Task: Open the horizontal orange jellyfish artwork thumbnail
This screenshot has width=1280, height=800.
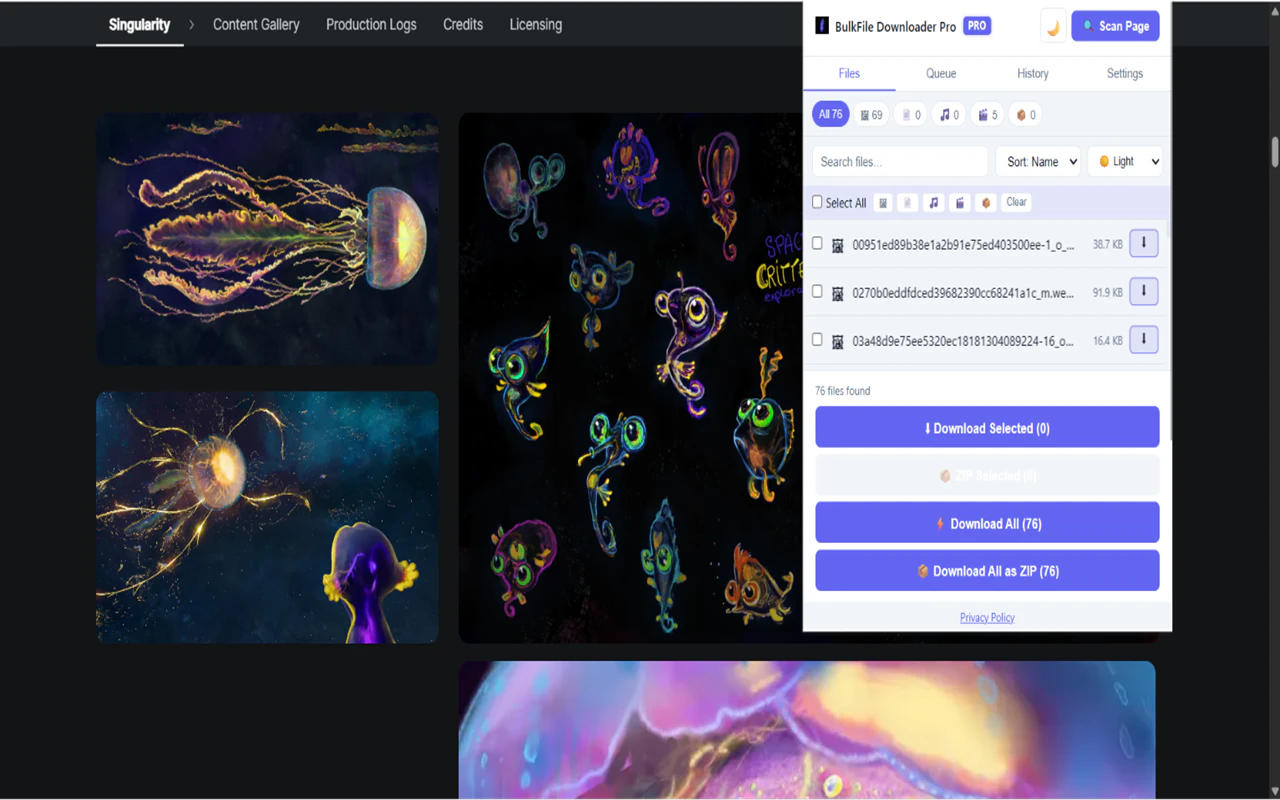Action: tap(267, 238)
